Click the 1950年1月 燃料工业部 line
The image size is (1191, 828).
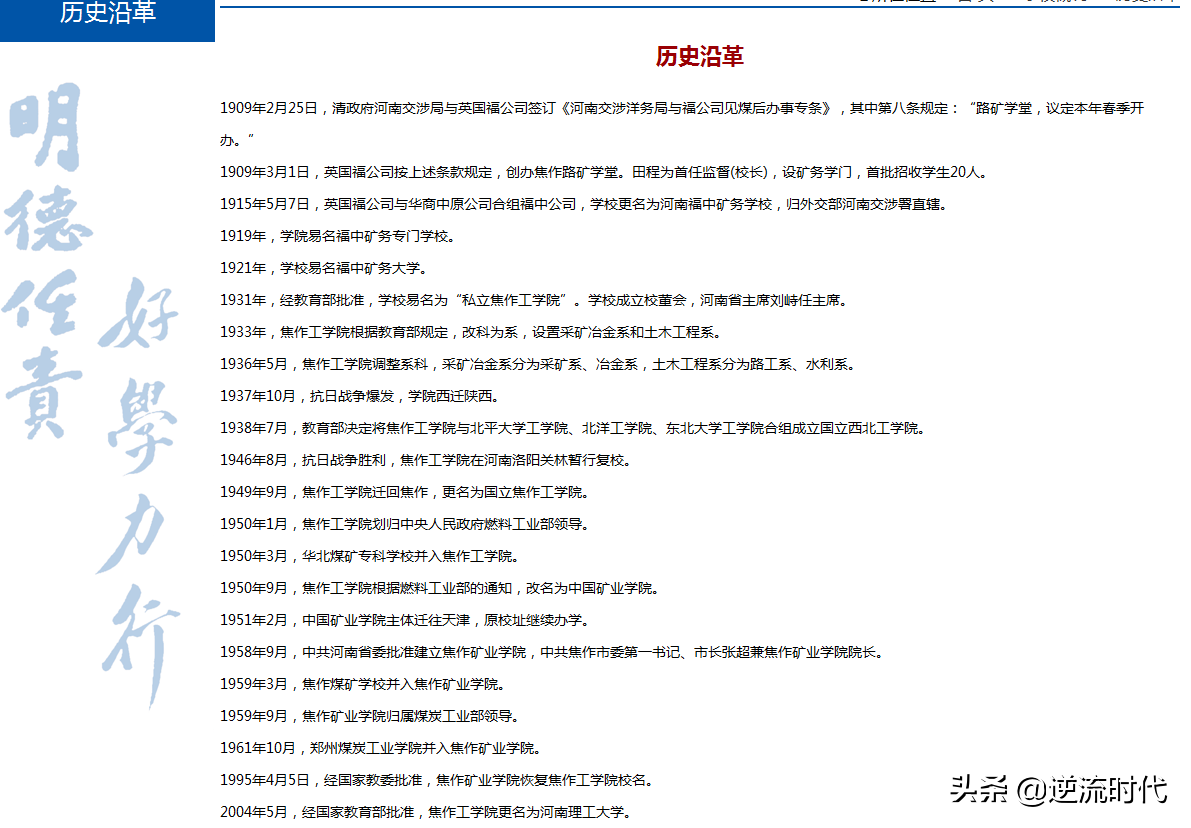(x=406, y=524)
